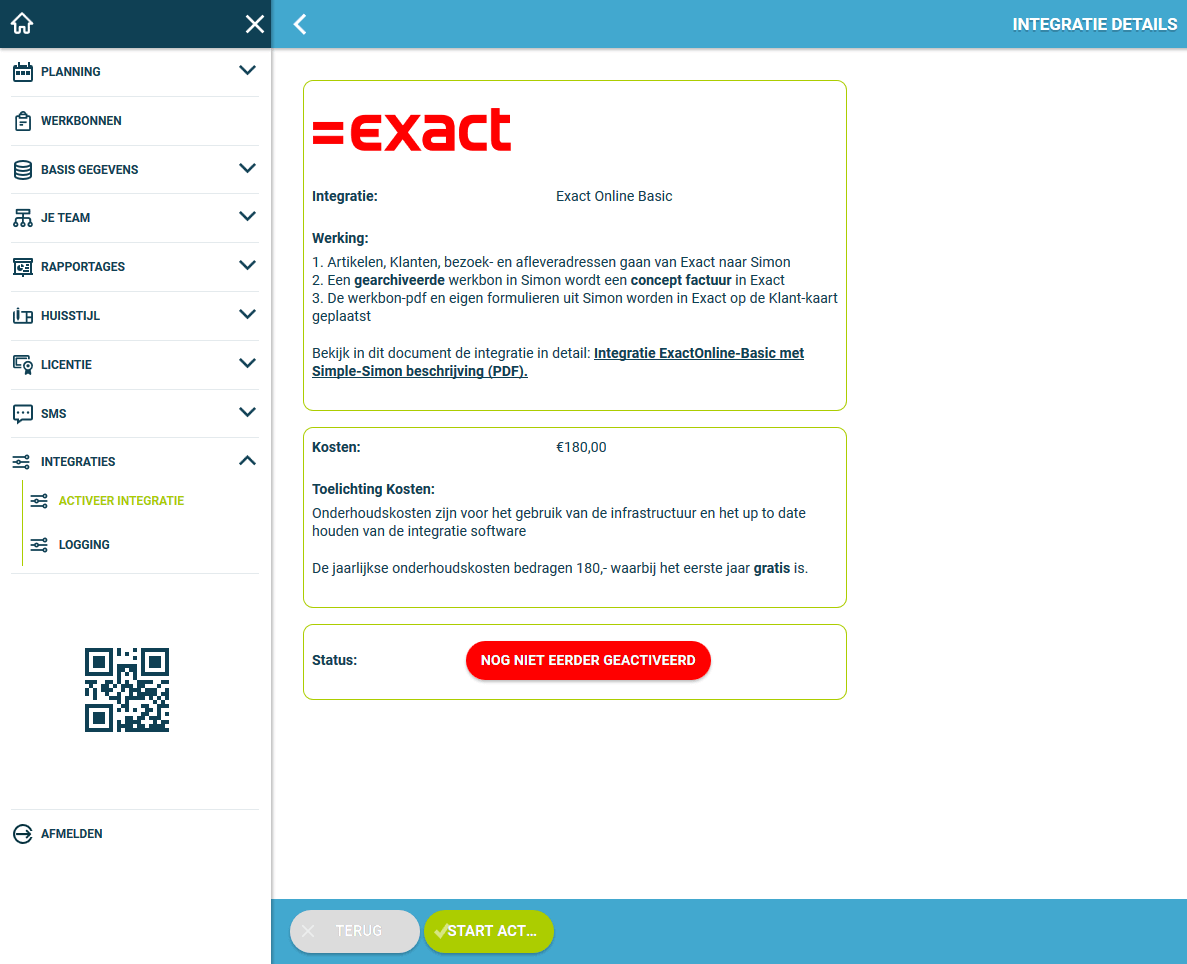
Task: Expand the Je Team chevron
Action: (x=247, y=217)
